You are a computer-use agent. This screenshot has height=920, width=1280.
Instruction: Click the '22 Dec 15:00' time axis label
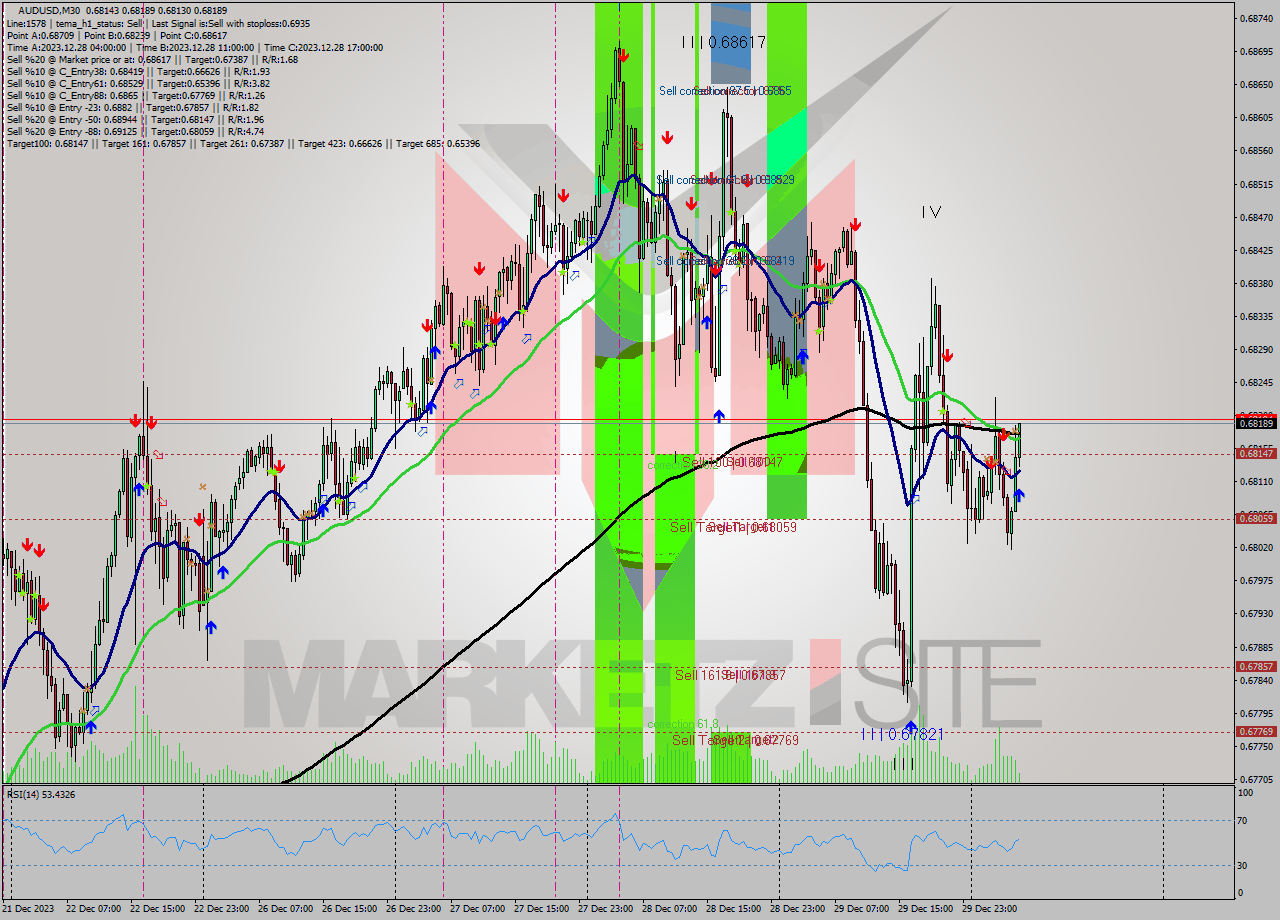click(x=160, y=909)
